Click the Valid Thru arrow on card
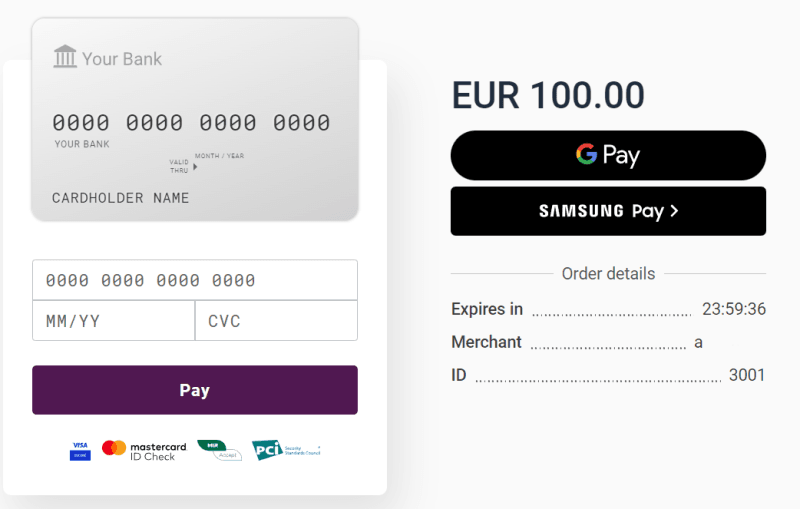The image size is (800, 509). coord(195,166)
